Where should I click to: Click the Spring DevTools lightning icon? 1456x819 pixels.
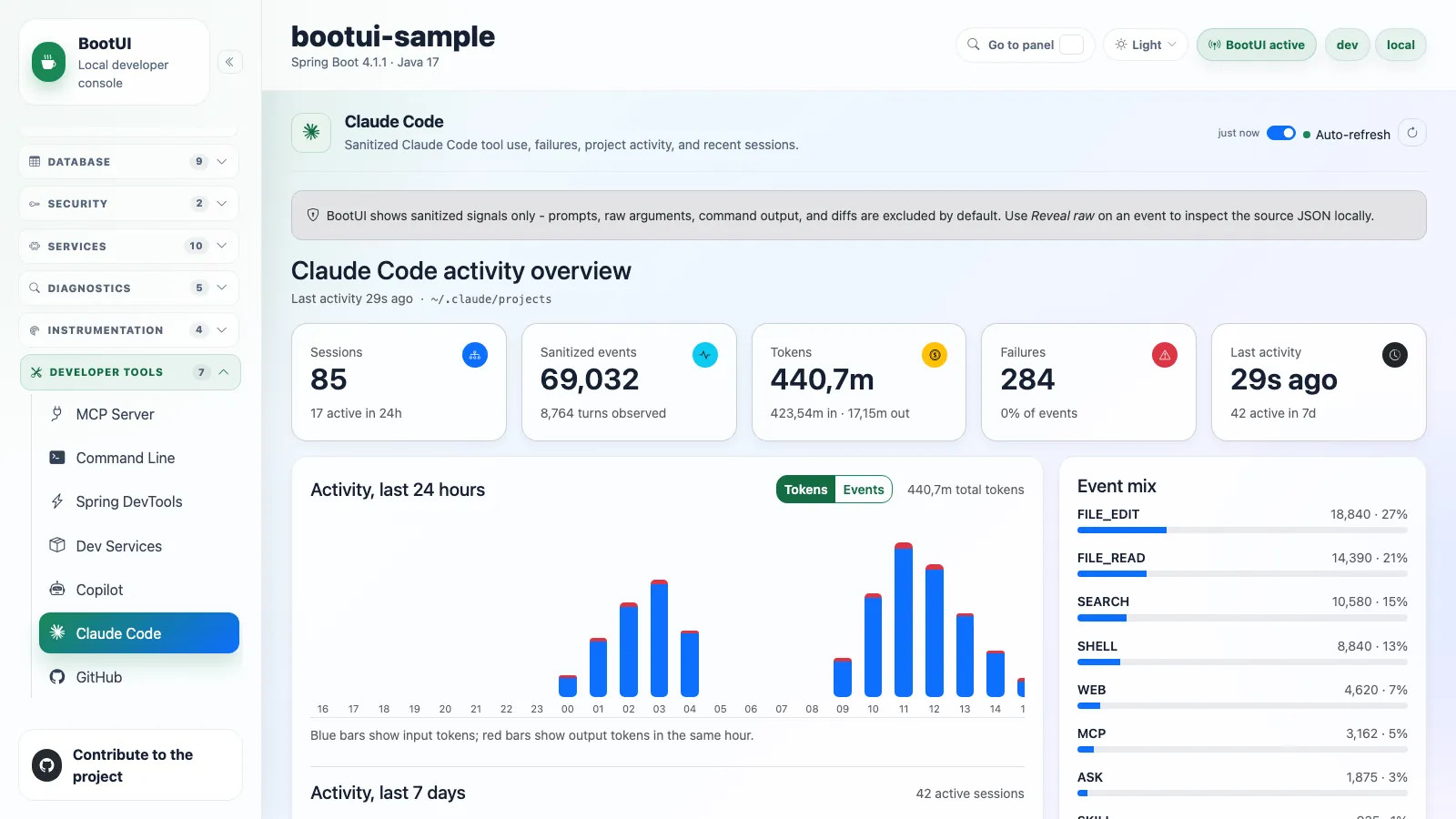[x=57, y=501]
